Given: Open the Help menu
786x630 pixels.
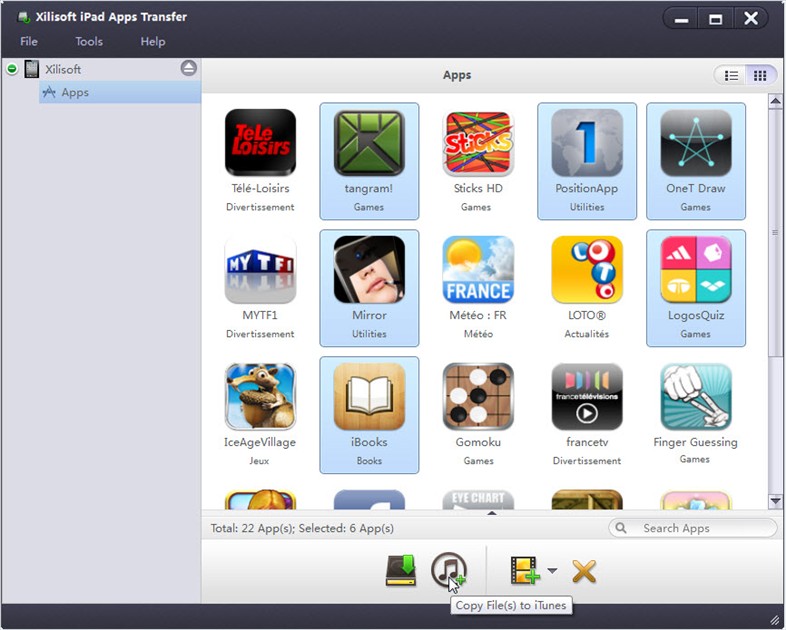Looking at the screenshot, I should tap(153, 42).
